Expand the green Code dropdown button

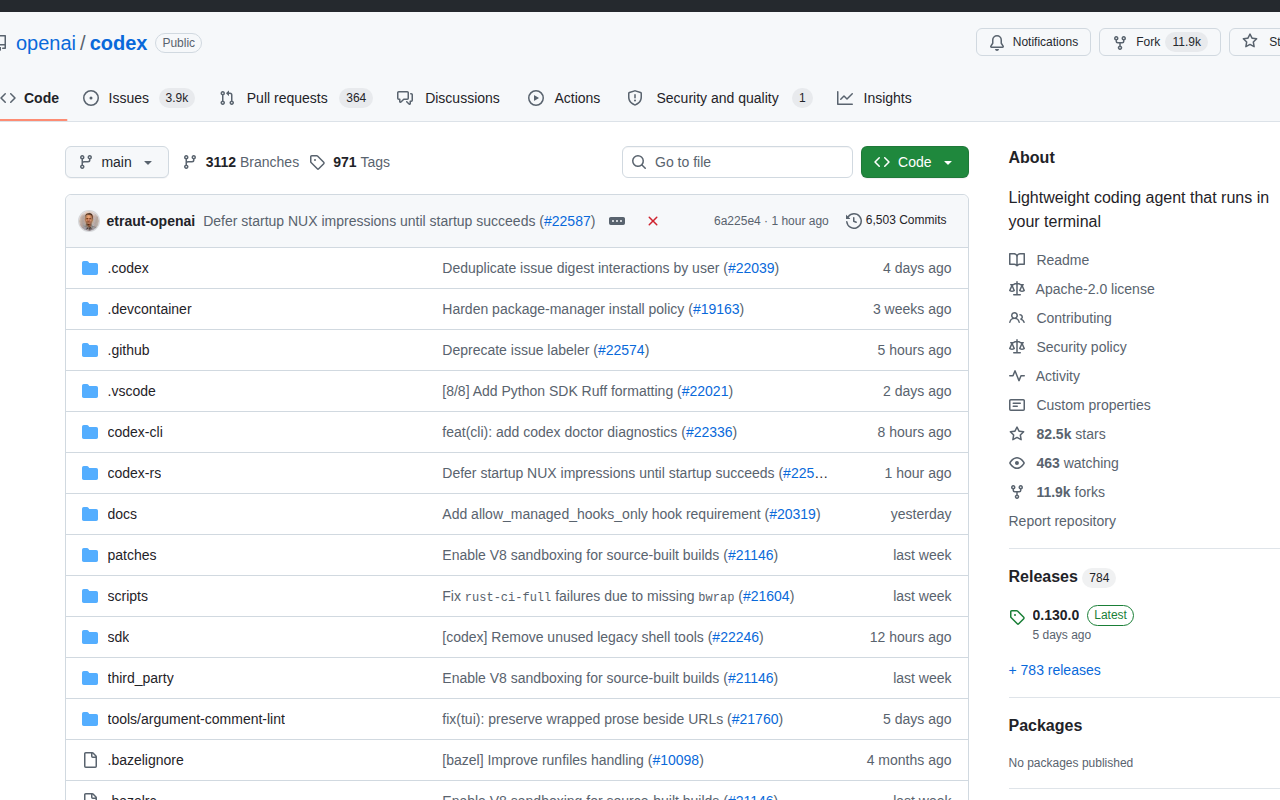(914, 162)
